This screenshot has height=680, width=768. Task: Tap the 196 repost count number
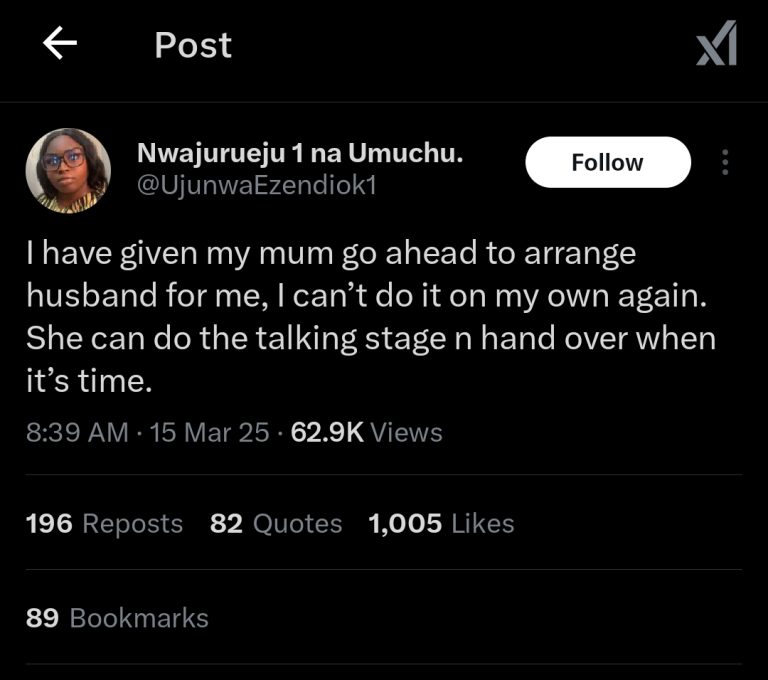49,524
